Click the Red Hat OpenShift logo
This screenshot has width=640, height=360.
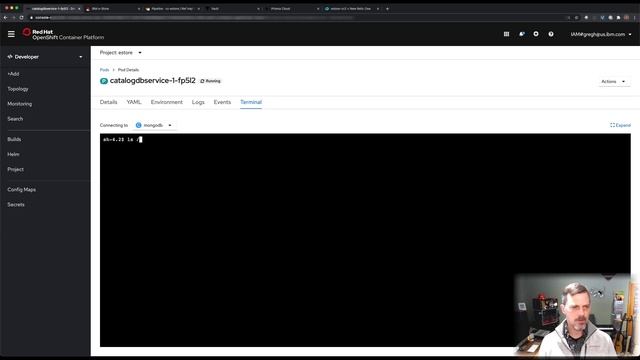pyautogui.click(x=63, y=34)
